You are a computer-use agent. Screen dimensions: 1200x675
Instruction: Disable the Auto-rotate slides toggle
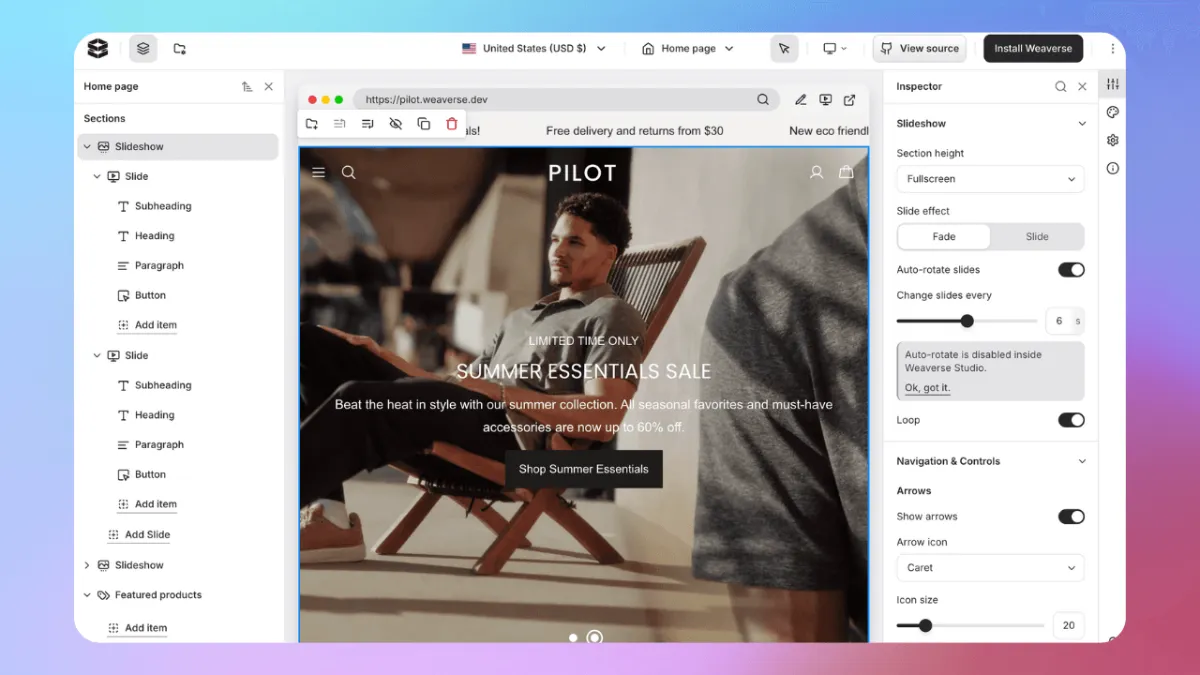(x=1070, y=270)
